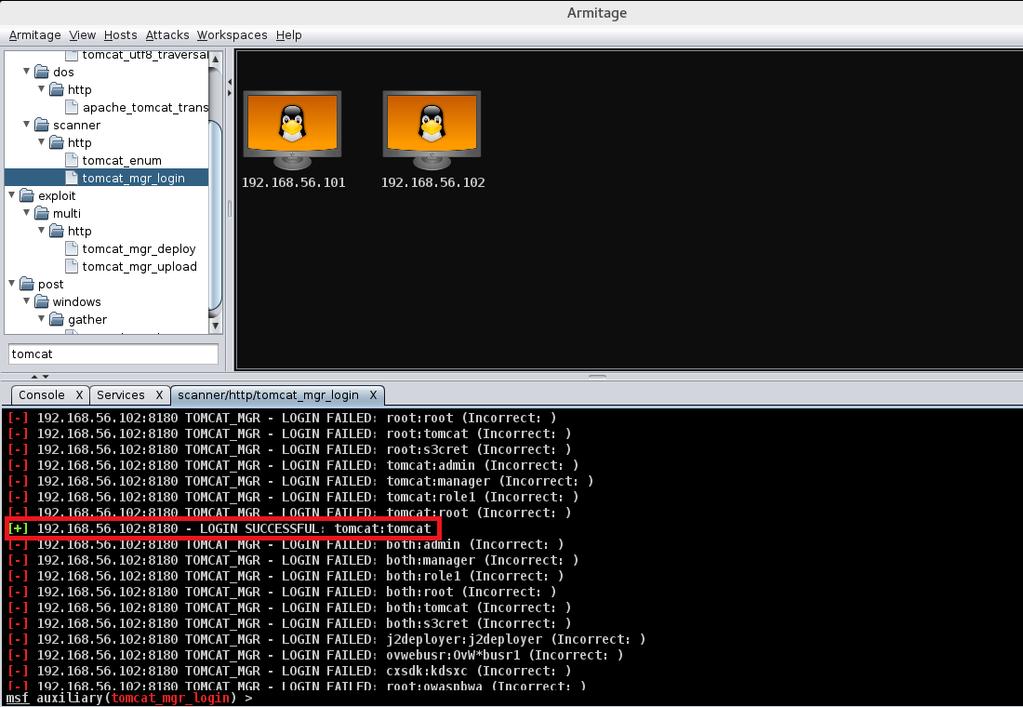Collapse the exploit tree node
This screenshot has height=707, width=1023.
(12, 194)
